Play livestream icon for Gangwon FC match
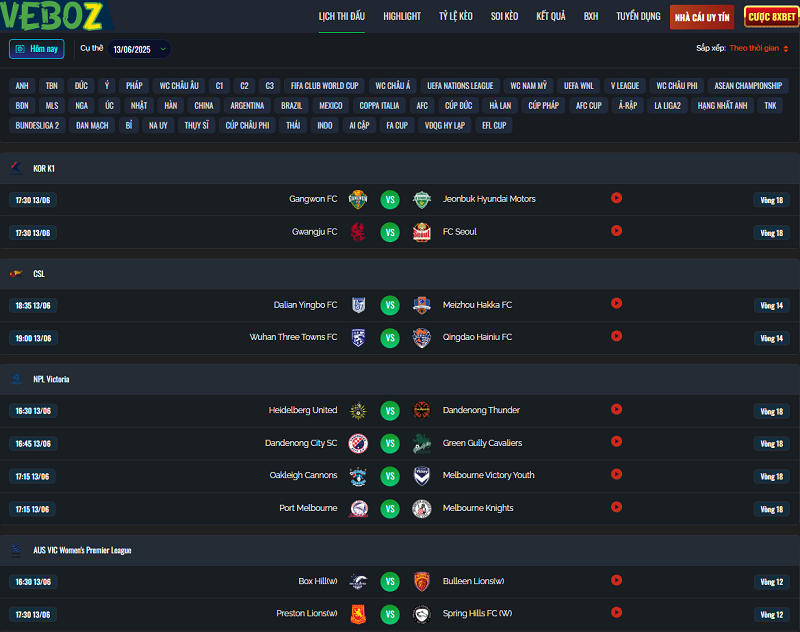The image size is (800, 632). 616,198
